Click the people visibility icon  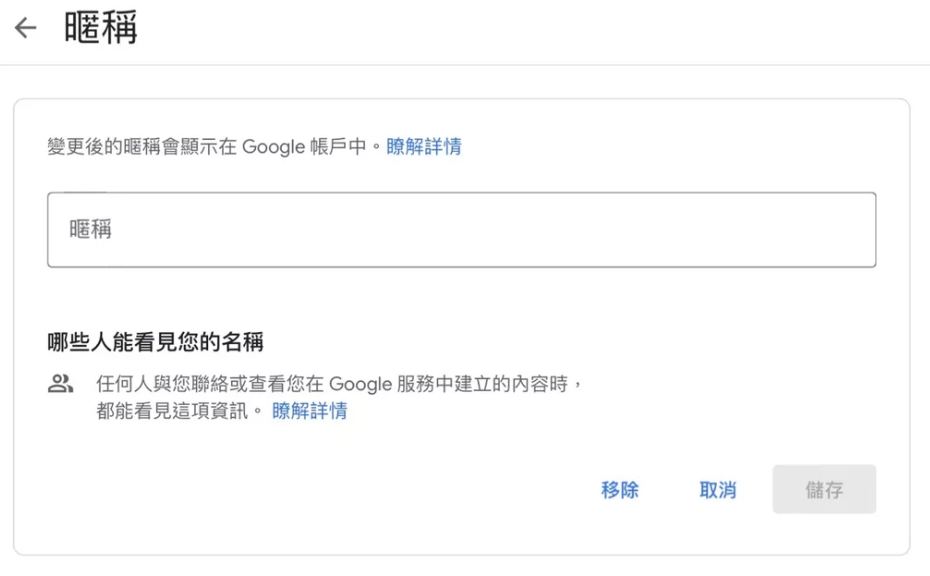[60, 384]
